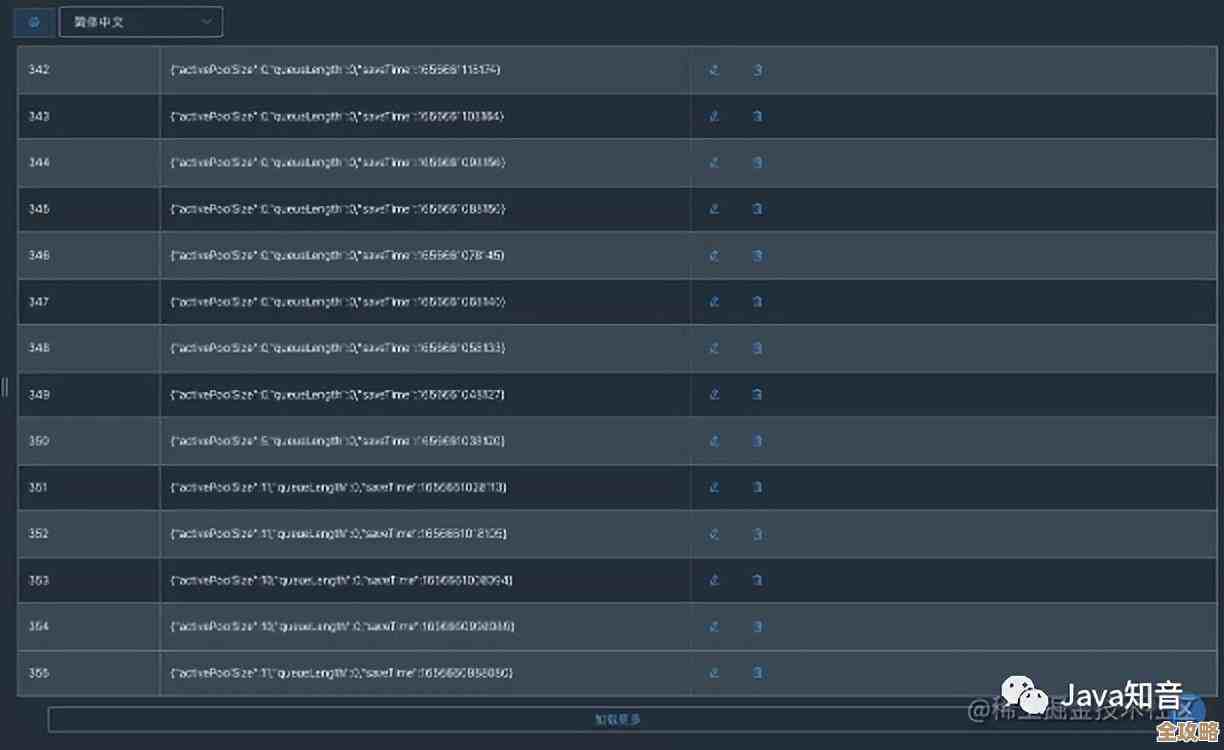Viewport: 1224px width, 750px height.
Task: Click the edit icon for row 342
Action: click(x=714, y=70)
